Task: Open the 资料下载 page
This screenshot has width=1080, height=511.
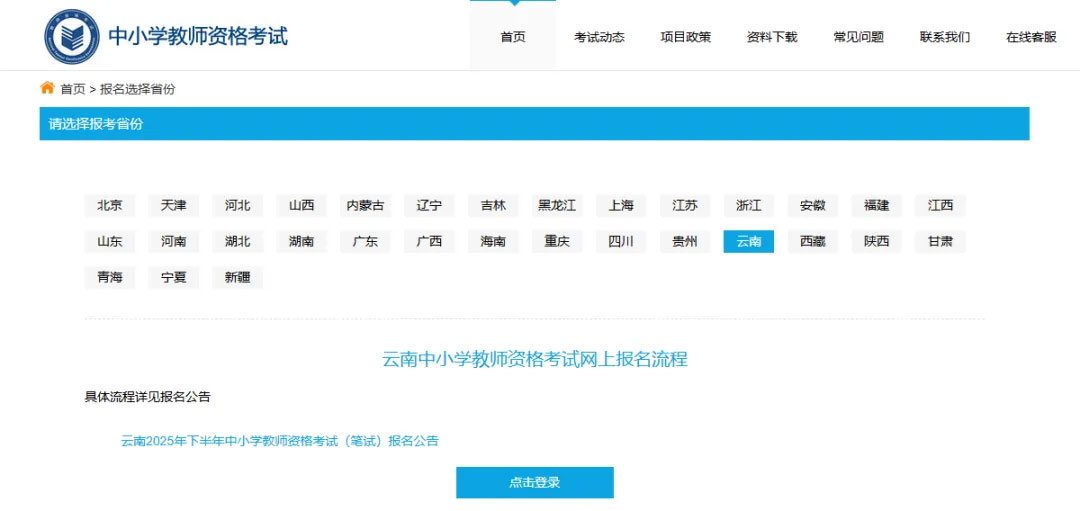Action: tap(772, 37)
